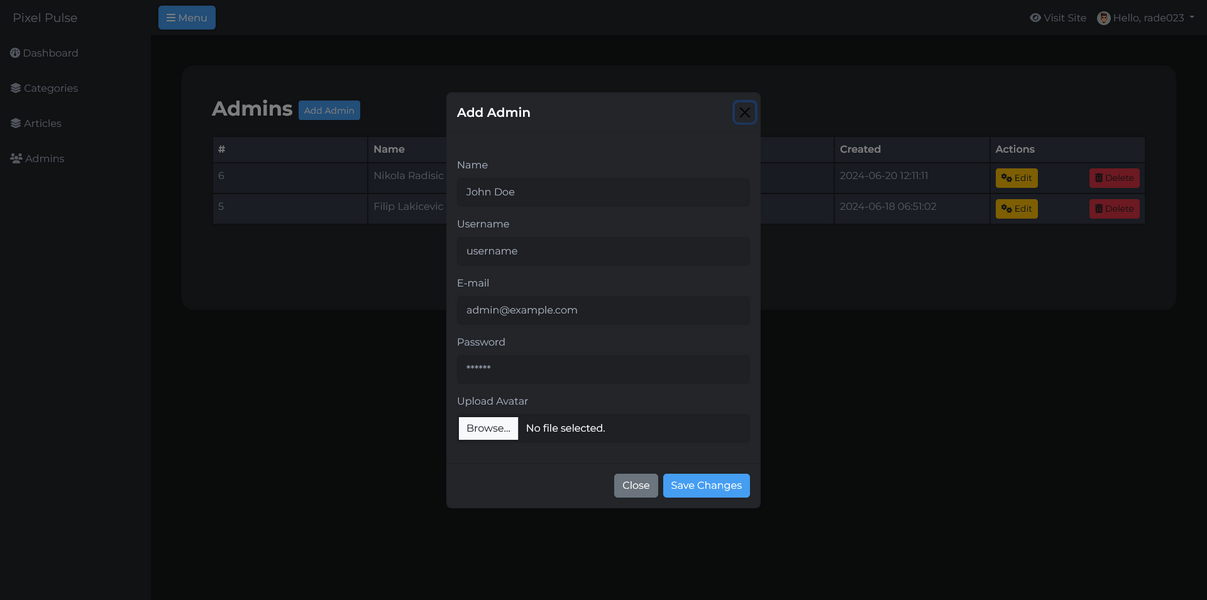Click the Password input field

(x=603, y=369)
